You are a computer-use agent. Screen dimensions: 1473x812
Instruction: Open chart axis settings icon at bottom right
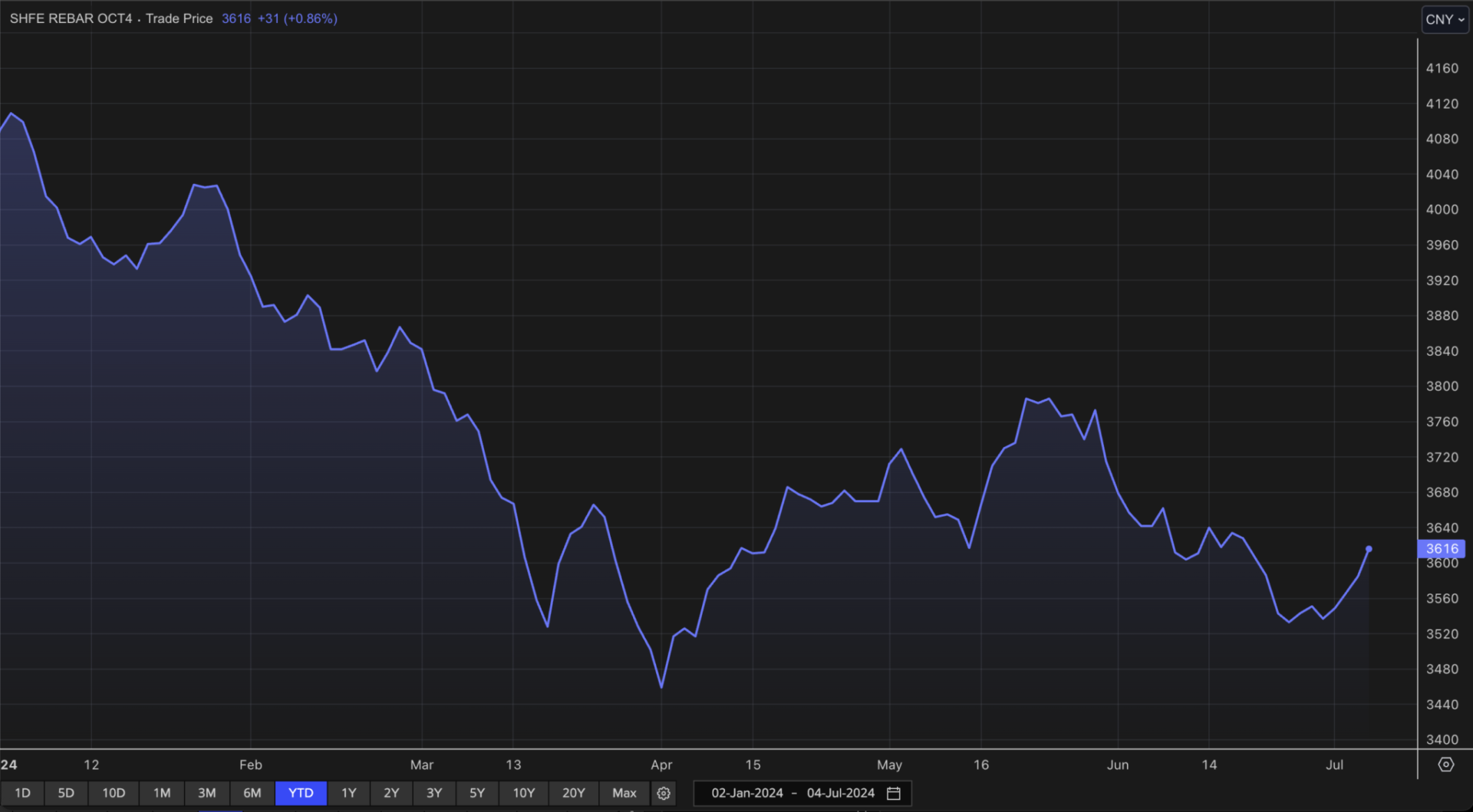coord(1446,764)
